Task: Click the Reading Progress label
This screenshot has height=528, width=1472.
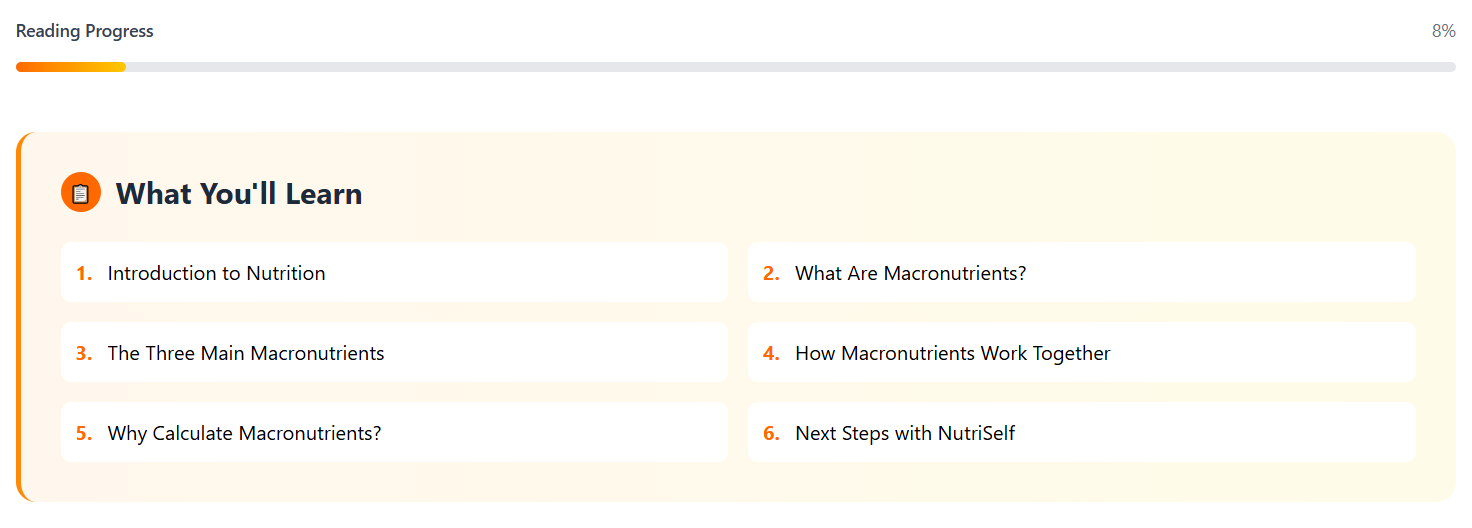Action: point(85,31)
